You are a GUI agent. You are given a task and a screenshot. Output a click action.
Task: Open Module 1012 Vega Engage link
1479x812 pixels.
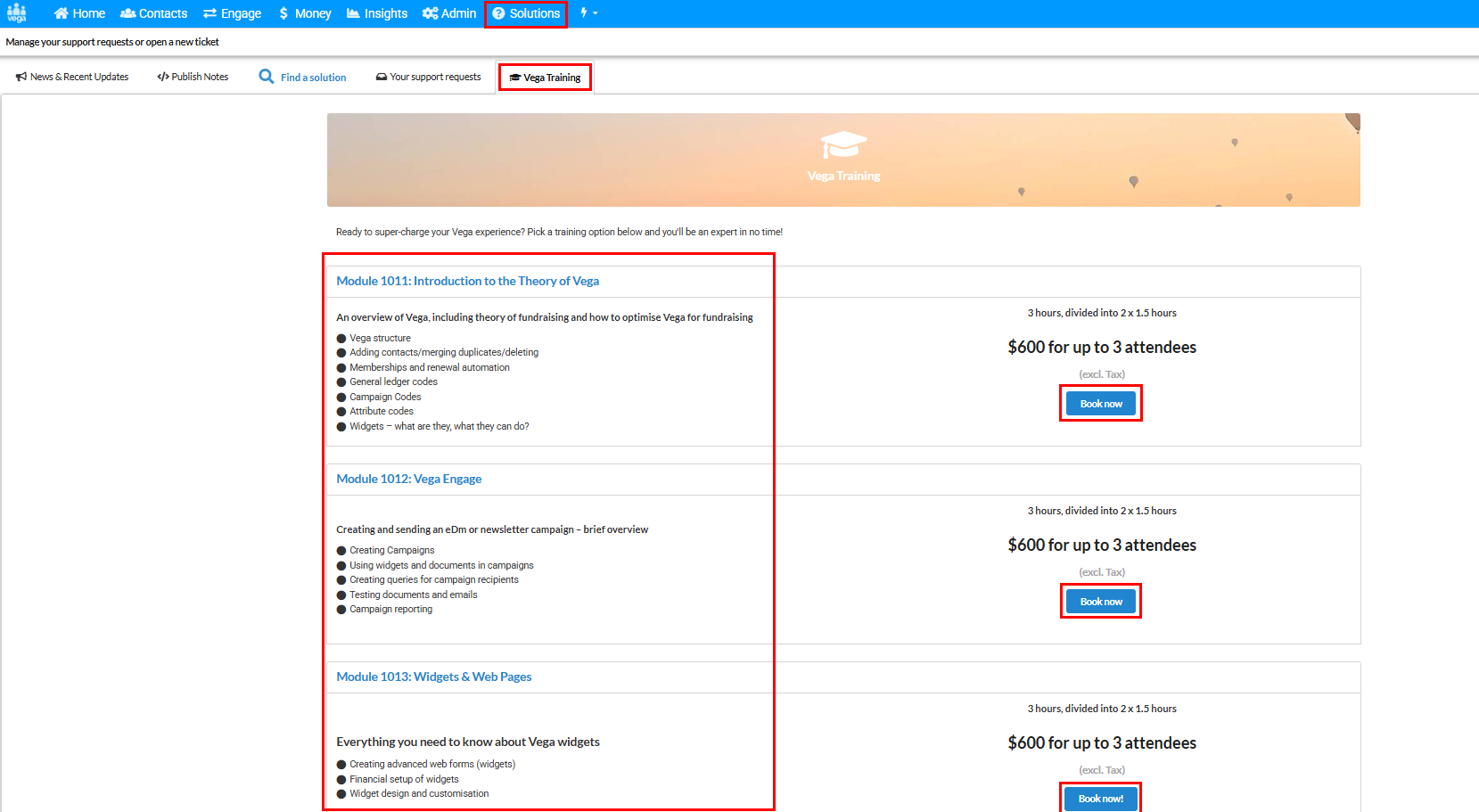(408, 479)
